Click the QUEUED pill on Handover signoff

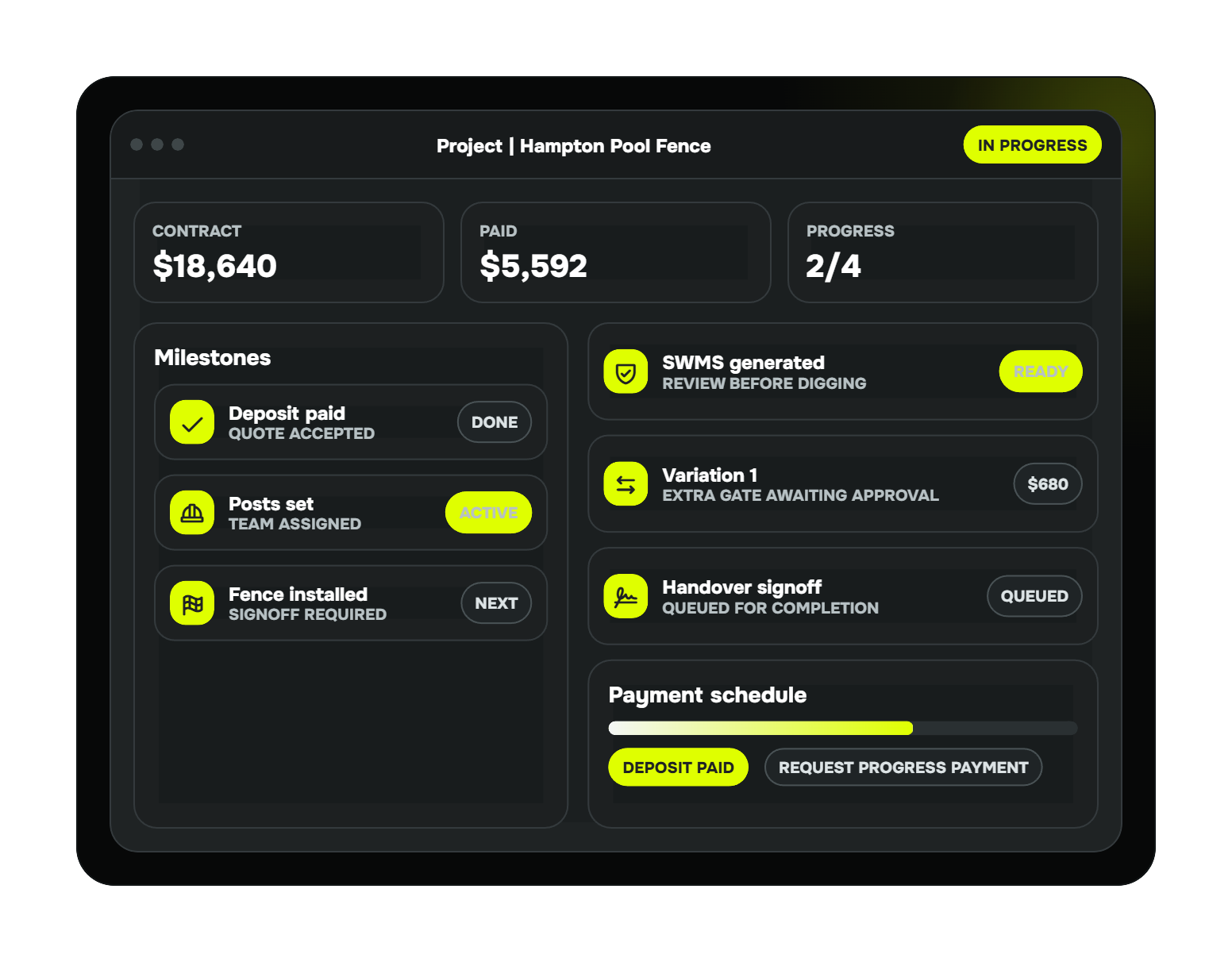pos(1034,596)
